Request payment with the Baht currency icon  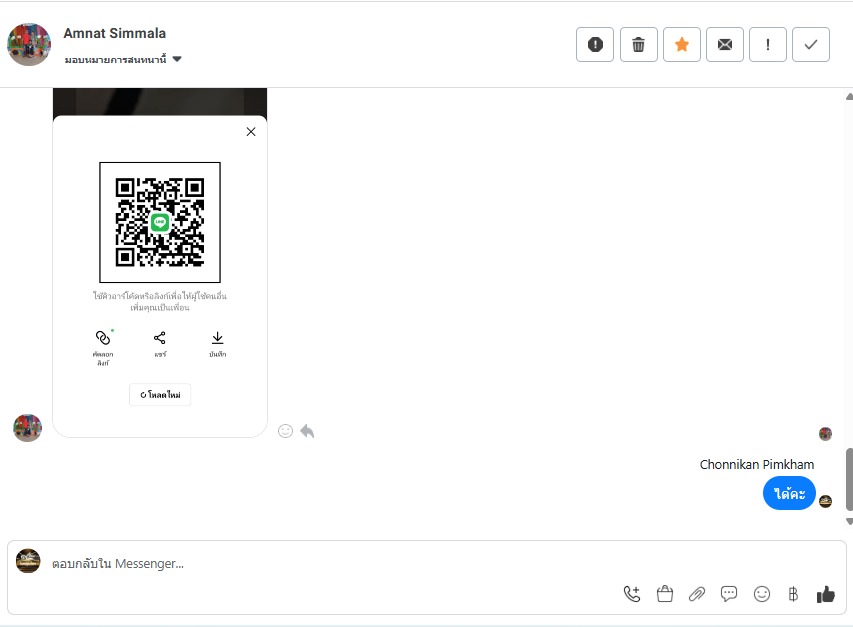[x=793, y=594]
